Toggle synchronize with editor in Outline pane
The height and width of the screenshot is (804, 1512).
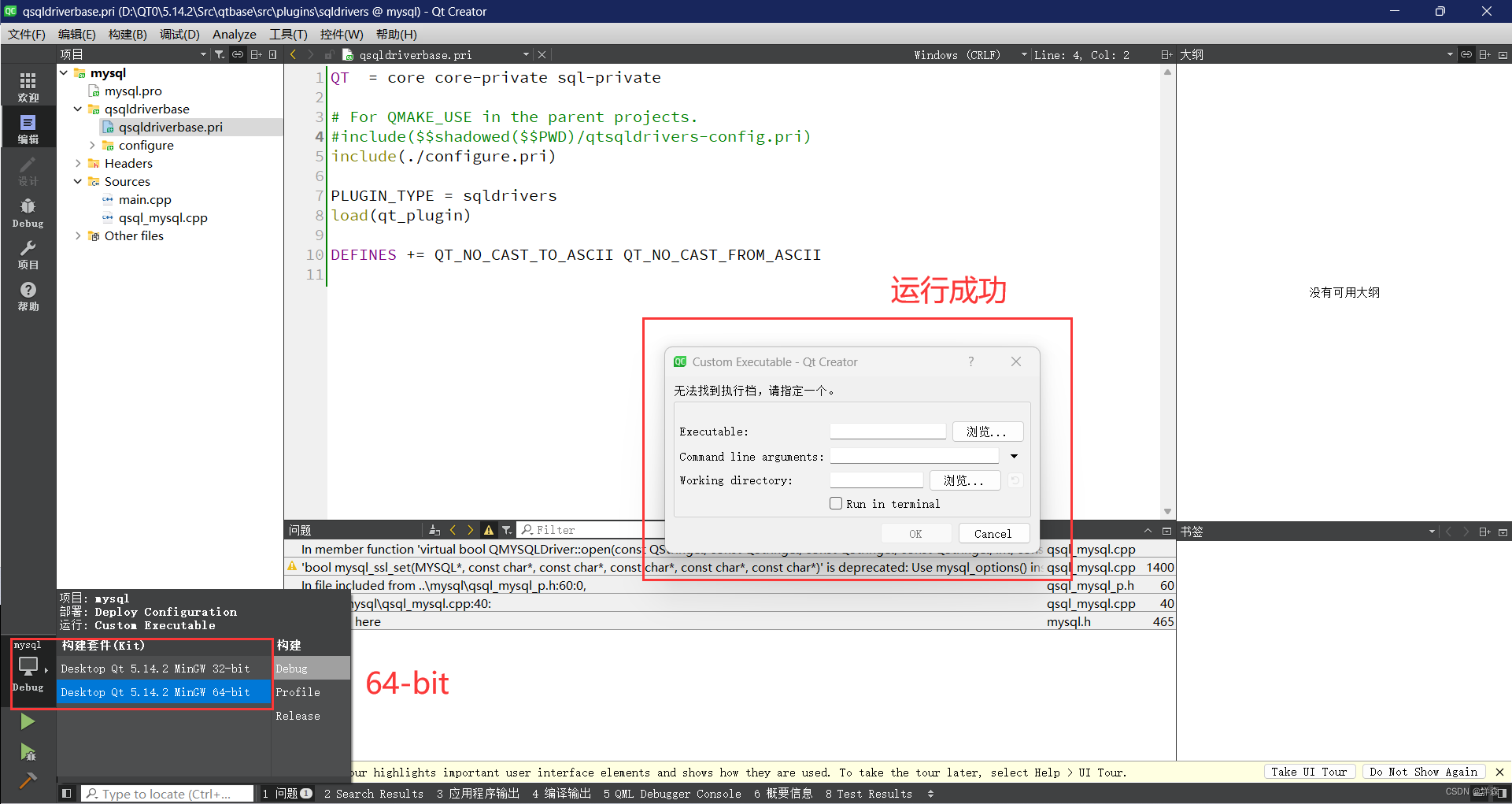tap(1466, 54)
